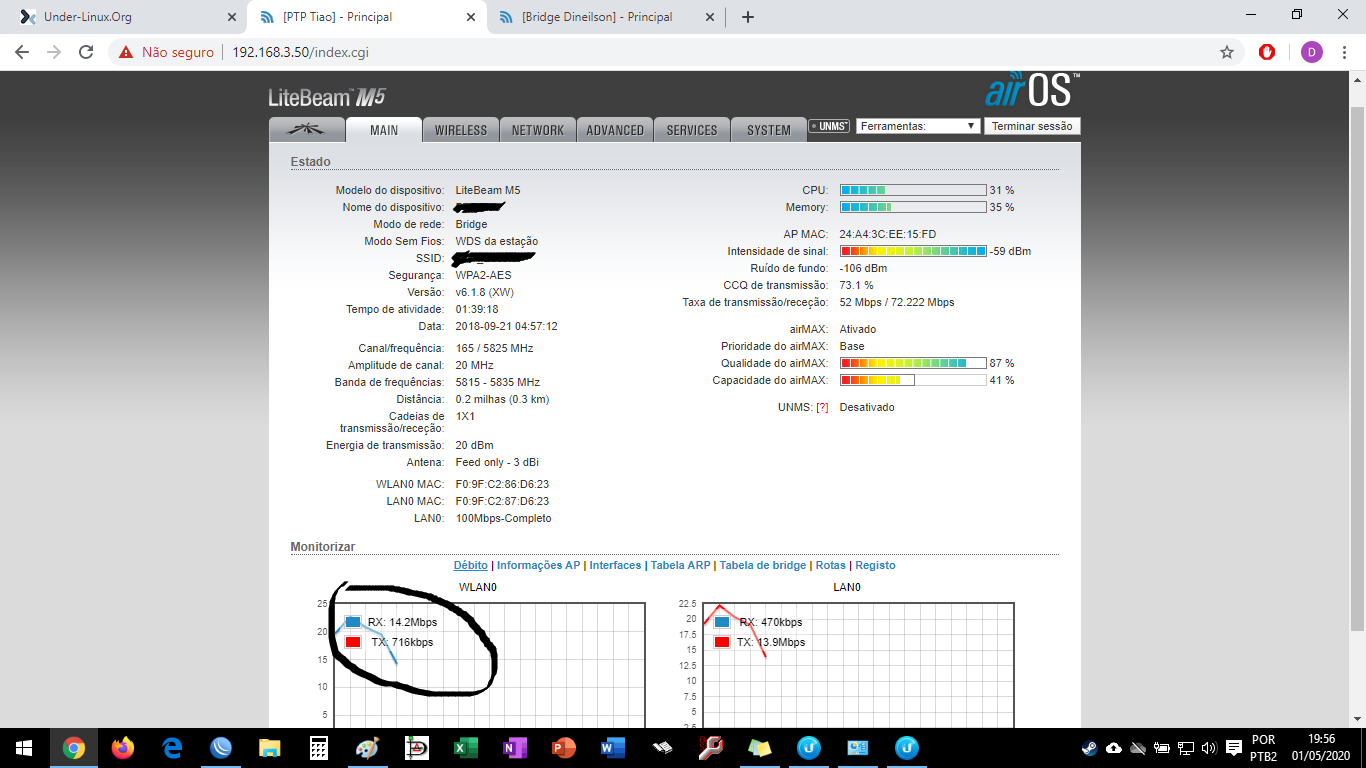Click the battery tray icon
Screen dimensions: 1366x768
point(1162,748)
